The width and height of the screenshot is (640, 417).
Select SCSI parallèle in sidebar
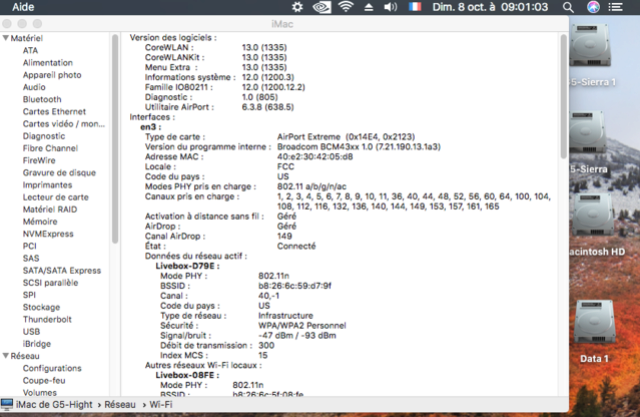50,283
